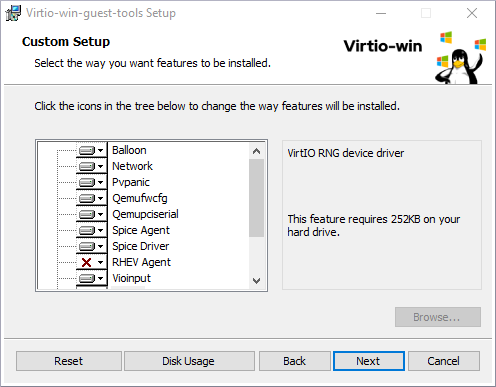
Task: Open install-state dropdown icon for Pvpanic
Action: 92,182
